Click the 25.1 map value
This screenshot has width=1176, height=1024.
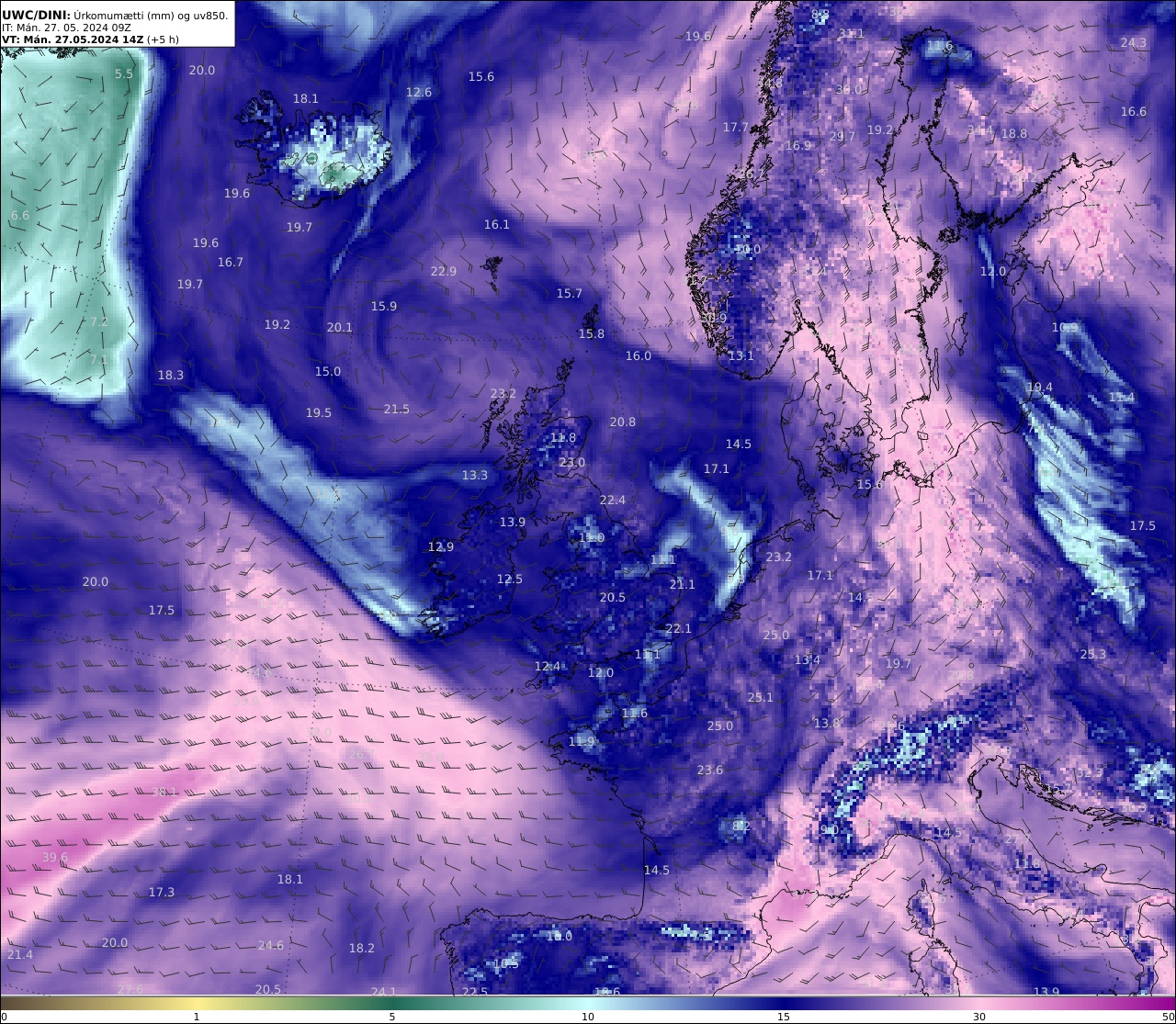[761, 697]
